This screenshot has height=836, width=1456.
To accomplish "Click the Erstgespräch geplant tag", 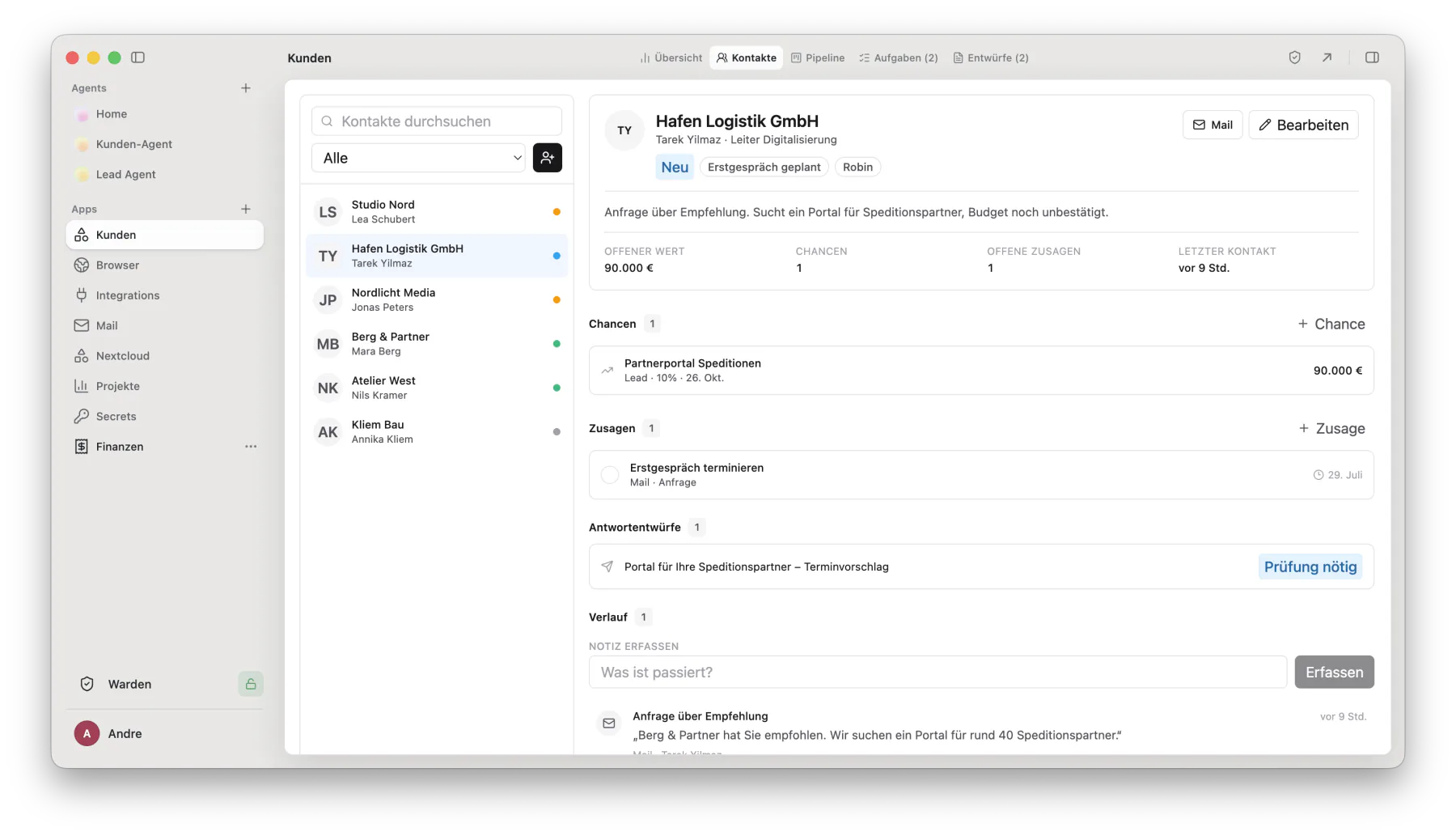I will pos(764,168).
